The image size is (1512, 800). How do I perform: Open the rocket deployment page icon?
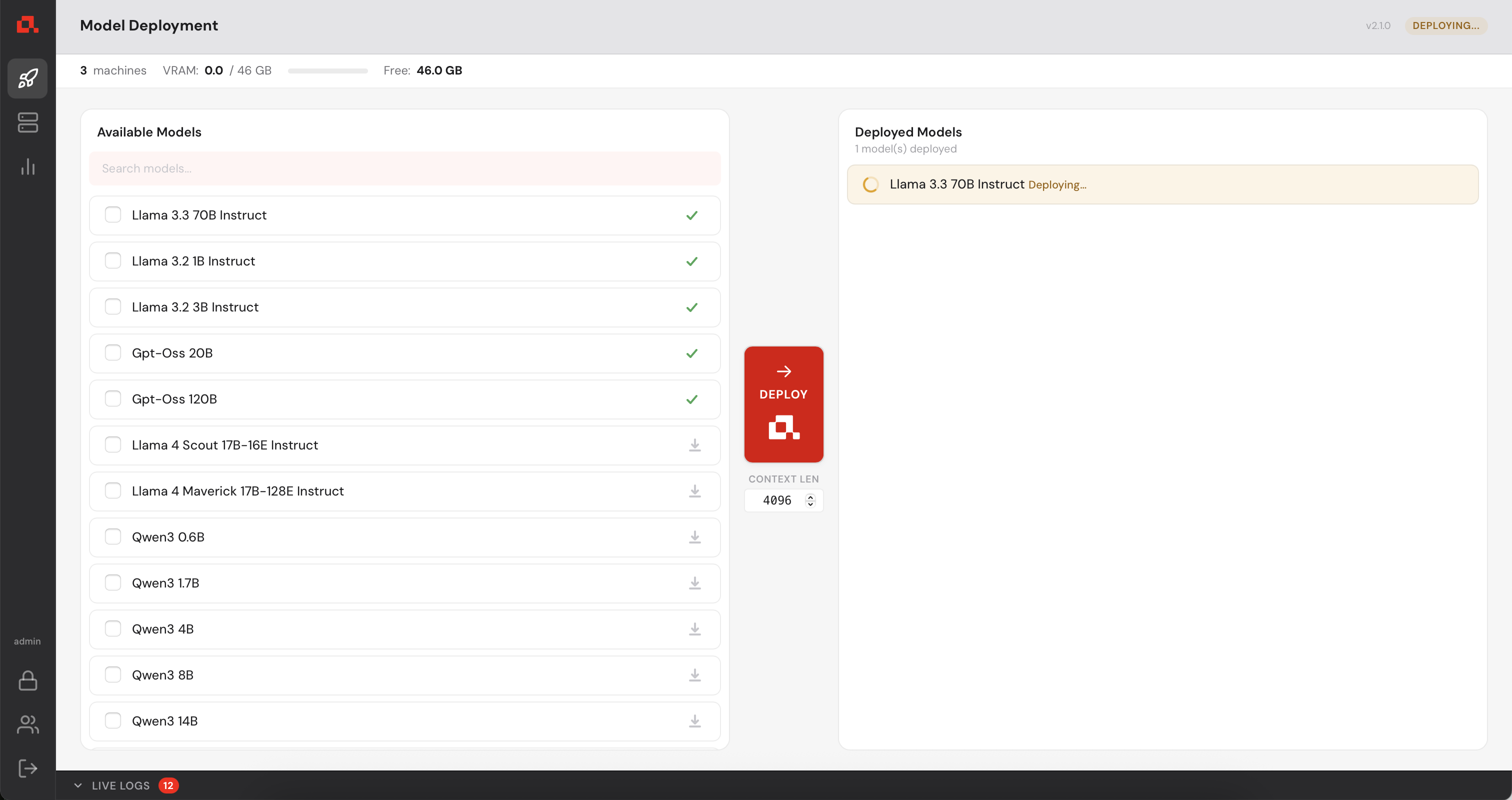(27, 78)
